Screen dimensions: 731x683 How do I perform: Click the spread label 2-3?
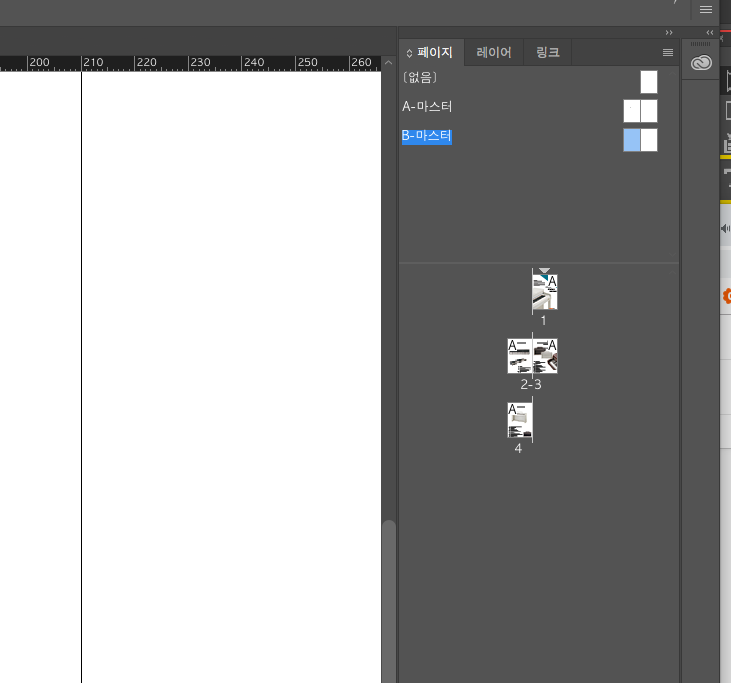[x=531, y=385]
